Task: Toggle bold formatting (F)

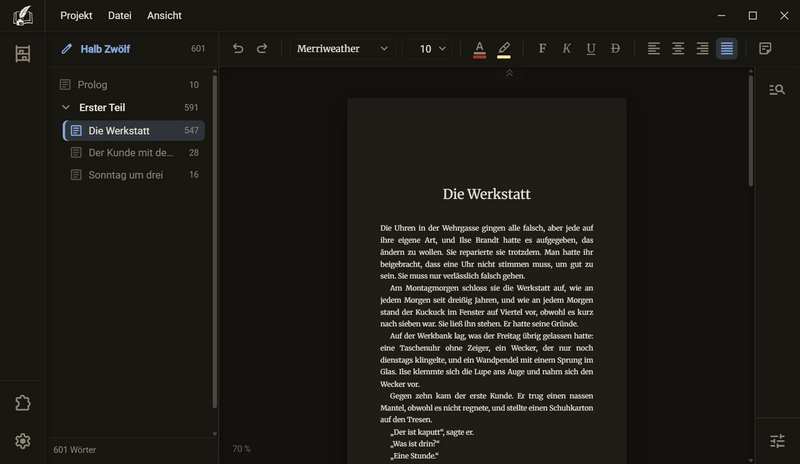Action: (x=542, y=48)
